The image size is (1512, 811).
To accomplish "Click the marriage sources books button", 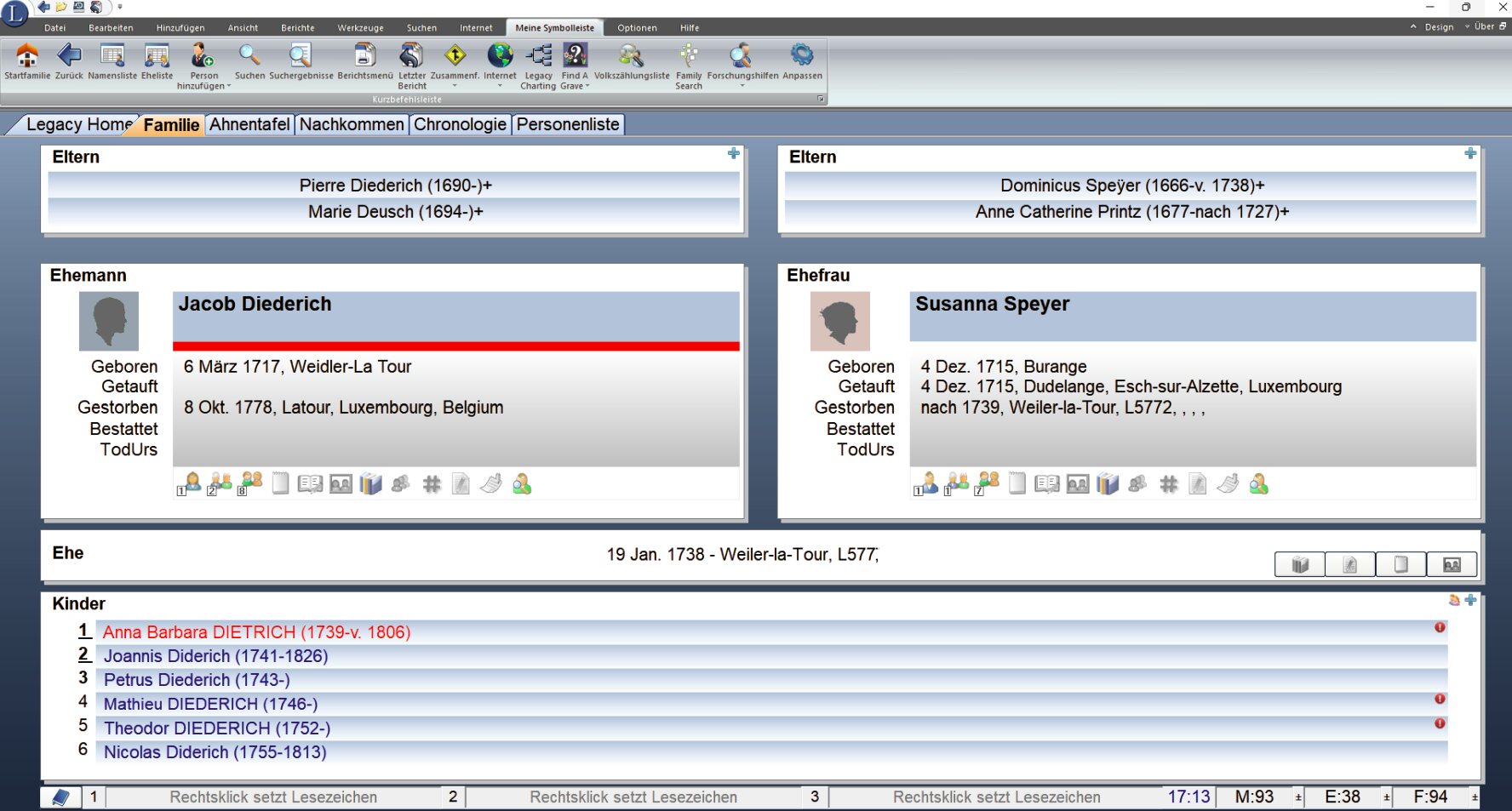I will click(1299, 564).
